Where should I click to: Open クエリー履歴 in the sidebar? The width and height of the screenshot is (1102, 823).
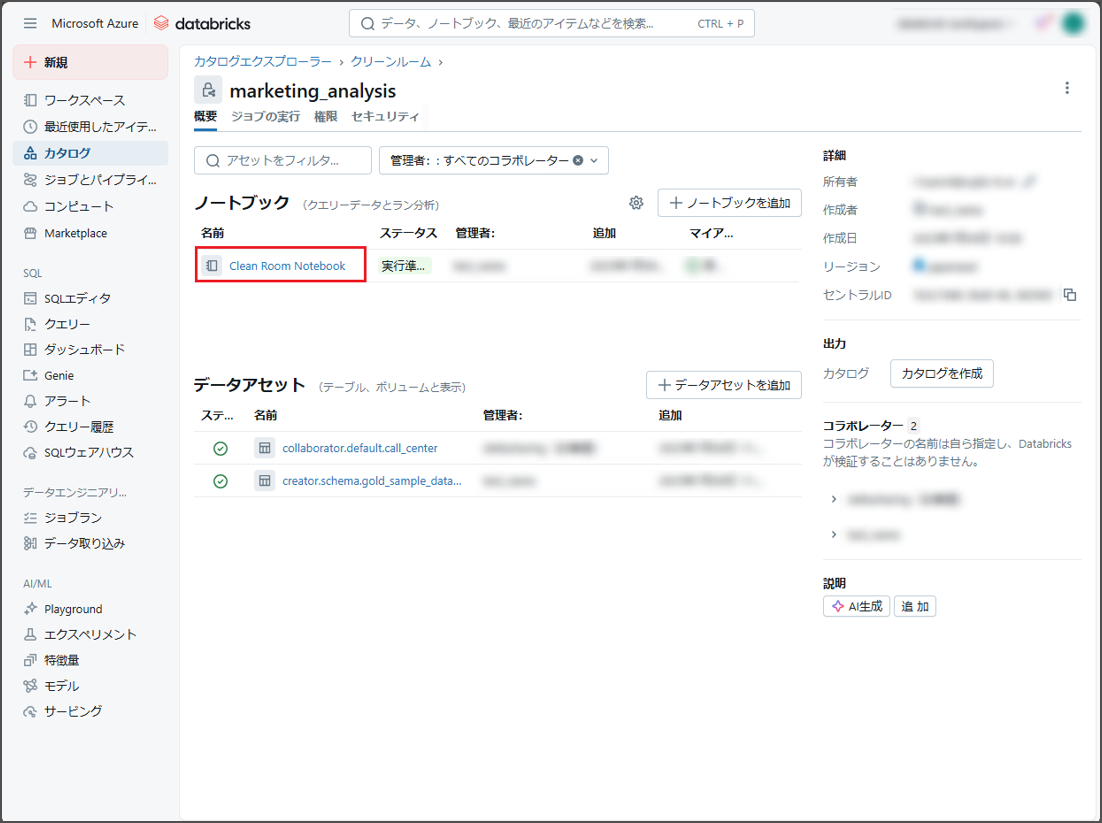(x=90, y=427)
